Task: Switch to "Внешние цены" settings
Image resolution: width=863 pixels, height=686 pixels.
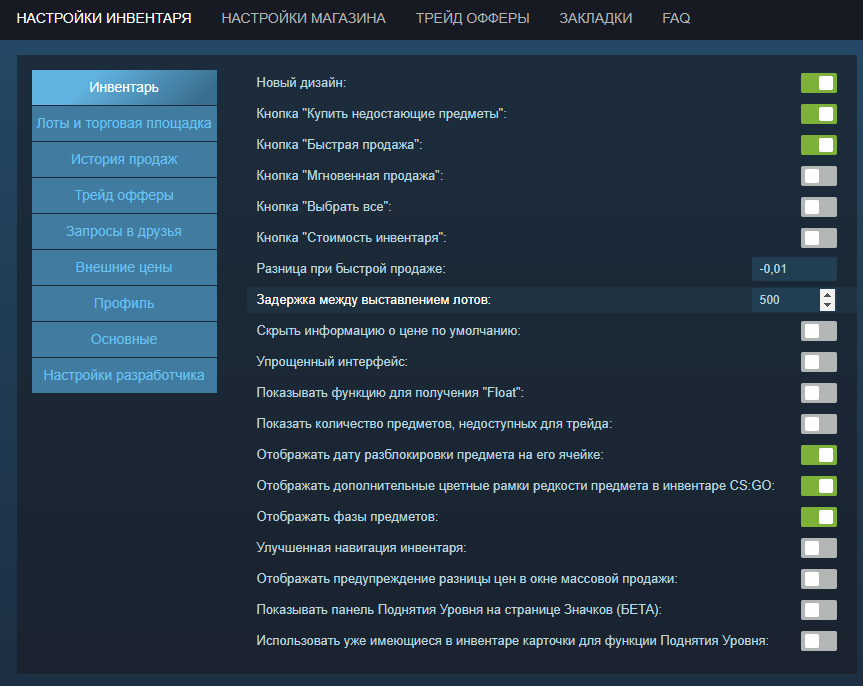Action: (124, 267)
